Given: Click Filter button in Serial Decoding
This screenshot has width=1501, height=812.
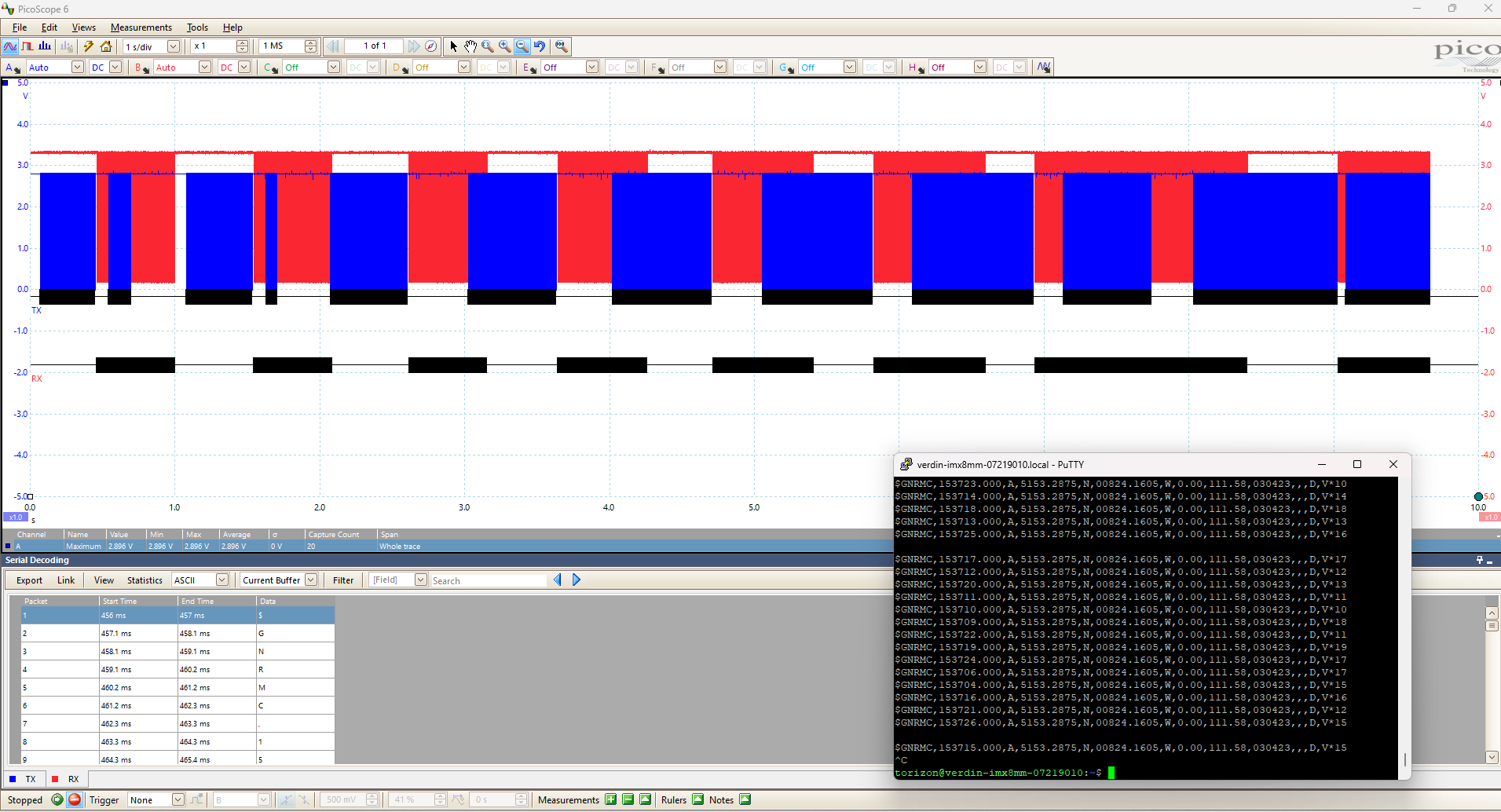Looking at the screenshot, I should tap(343, 580).
